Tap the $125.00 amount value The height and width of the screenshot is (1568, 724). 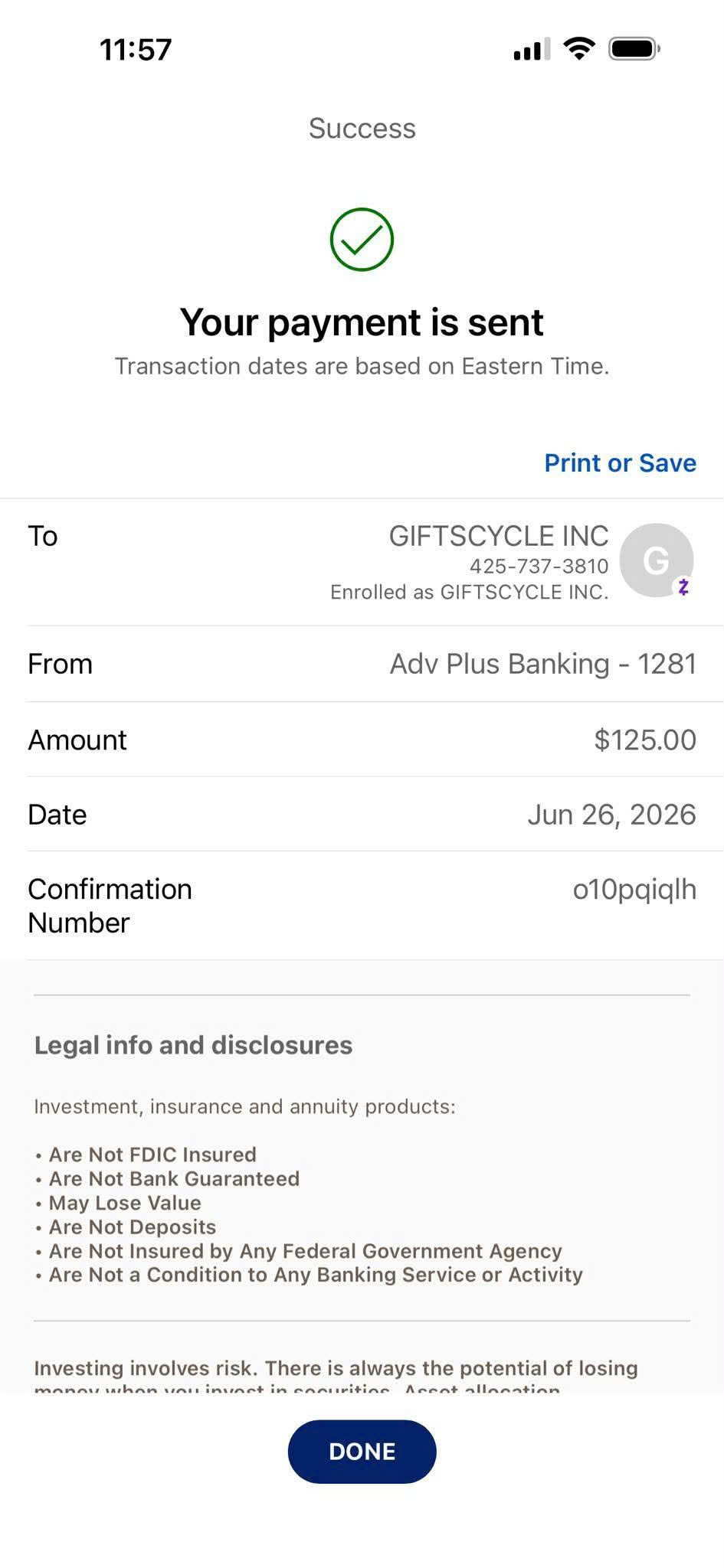(x=645, y=740)
